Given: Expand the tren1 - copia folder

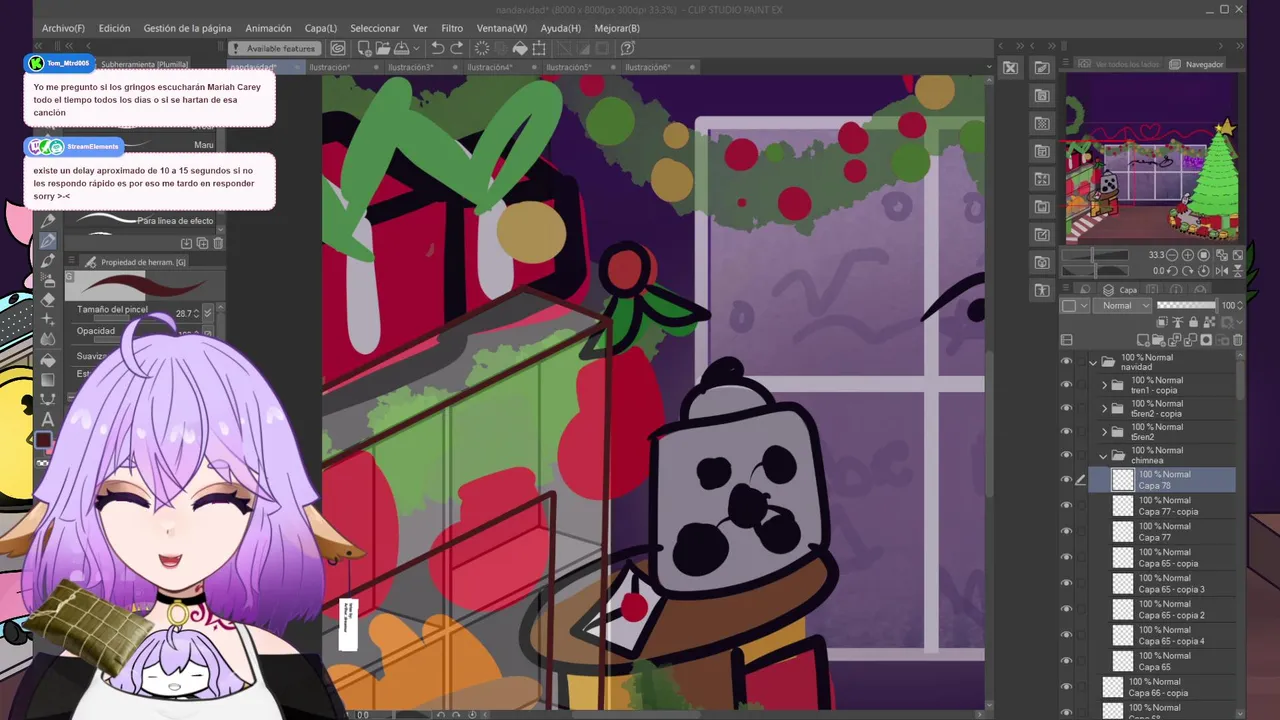Looking at the screenshot, I should coord(1104,385).
